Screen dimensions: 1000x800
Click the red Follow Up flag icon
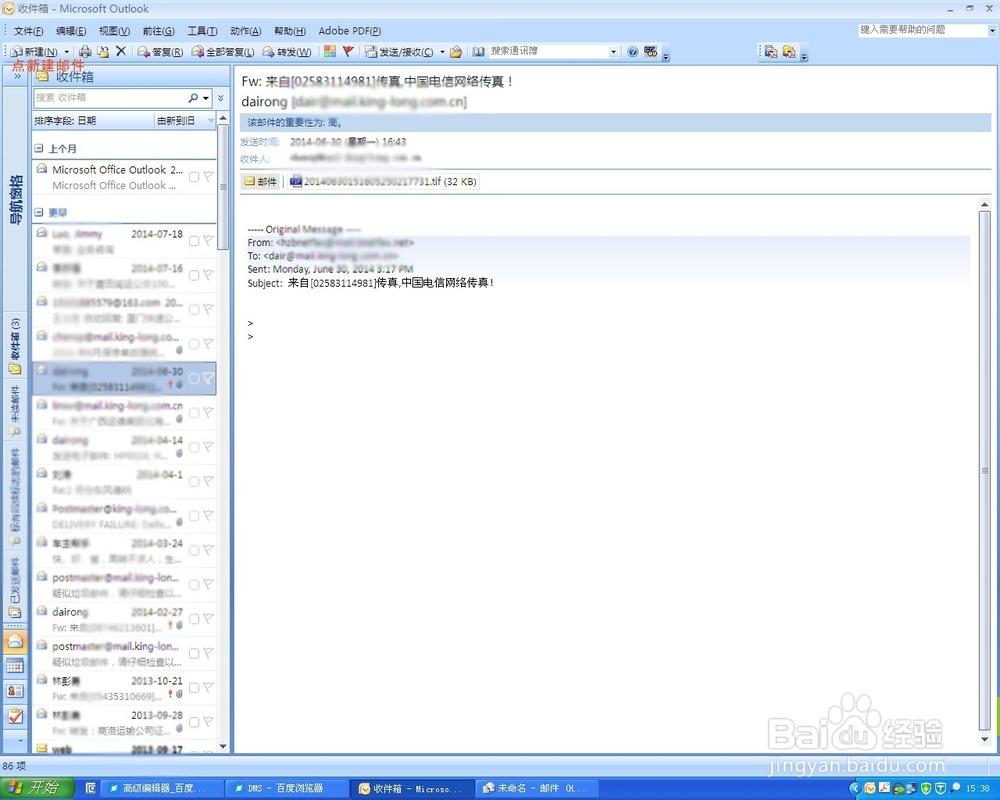point(348,52)
